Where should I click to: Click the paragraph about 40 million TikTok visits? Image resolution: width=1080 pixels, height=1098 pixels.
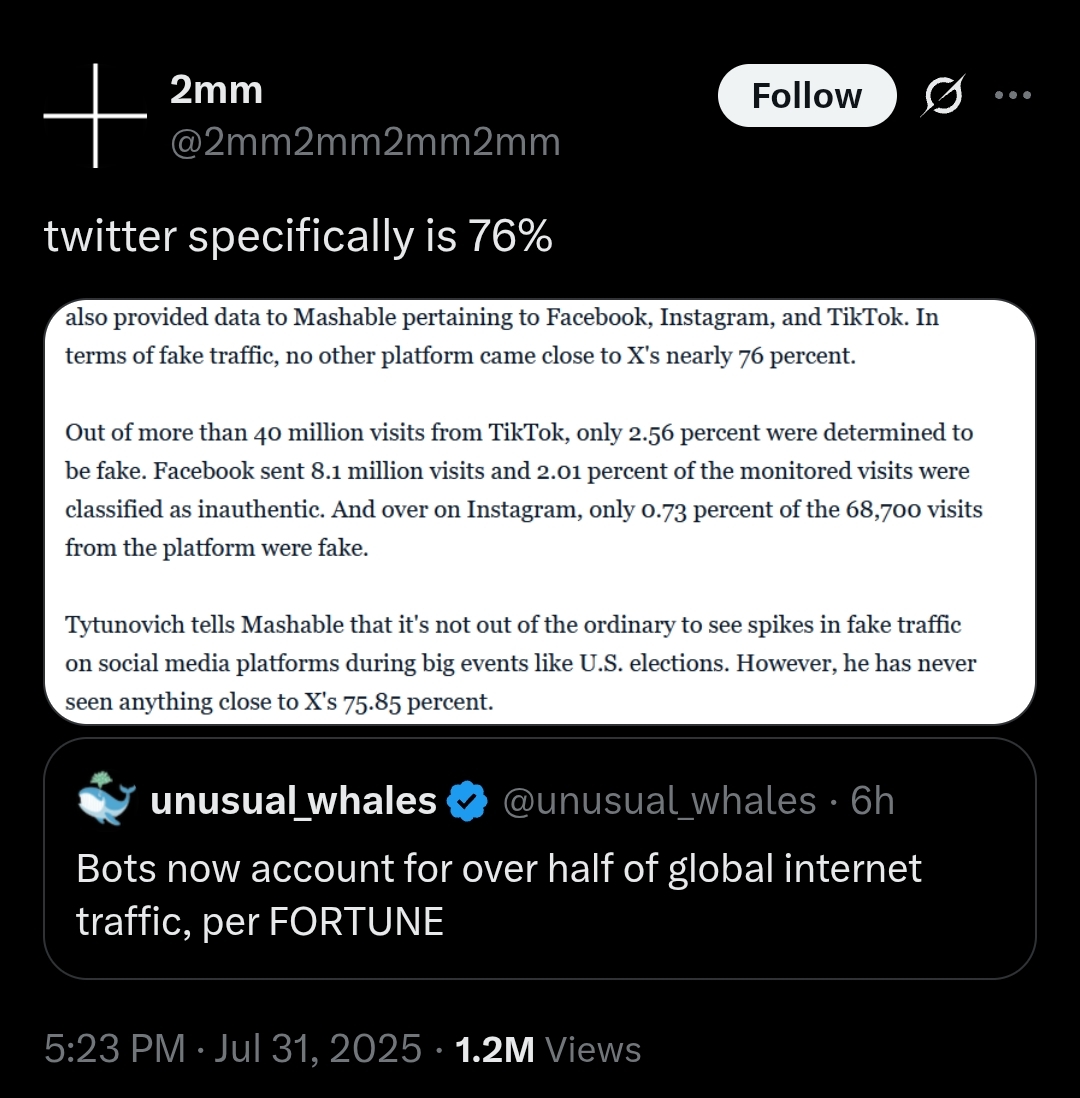(524, 489)
